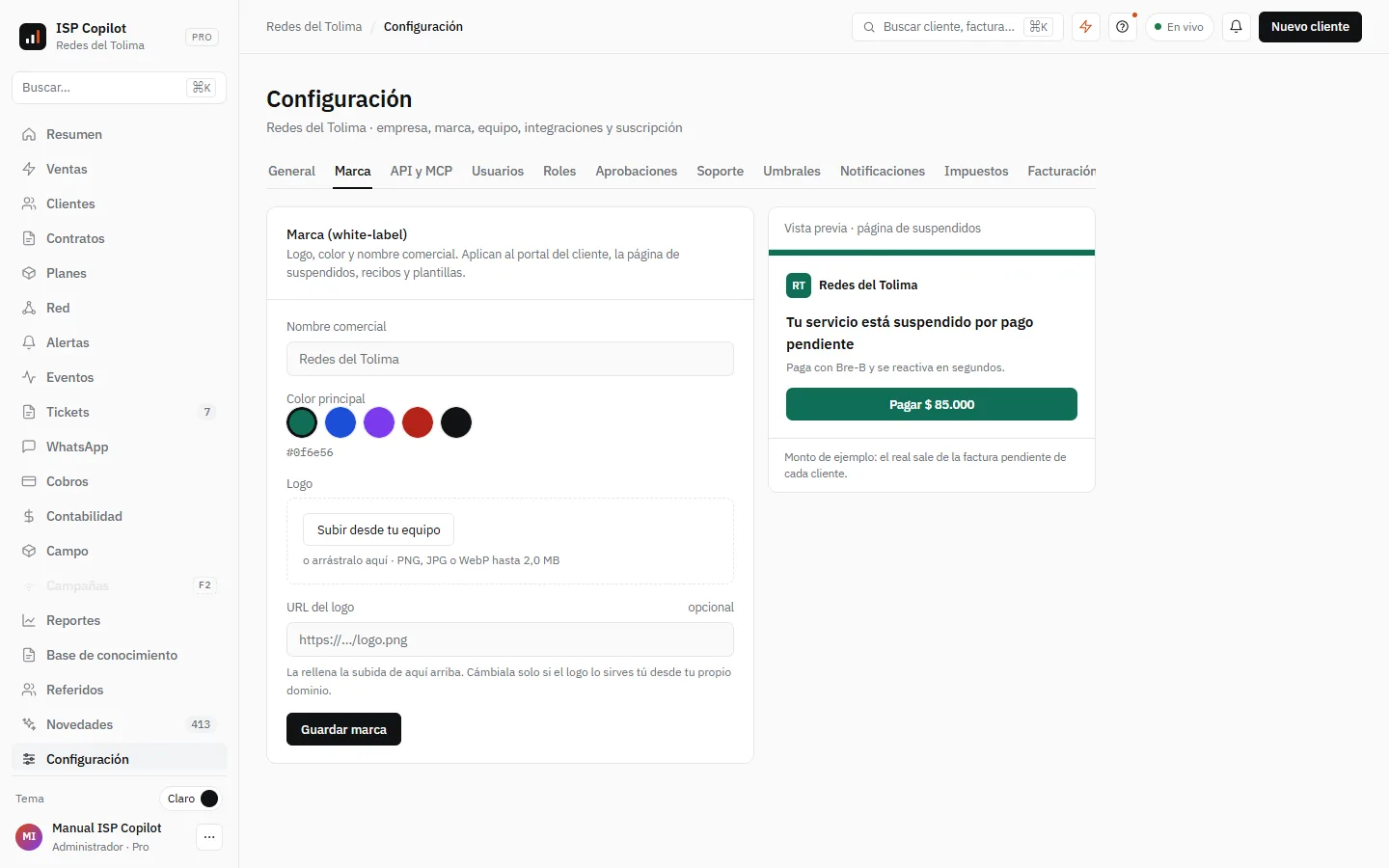Open the WhatsApp chat bubble icon
Screen dimensions: 1389x868
pyautogui.click(x=29, y=447)
